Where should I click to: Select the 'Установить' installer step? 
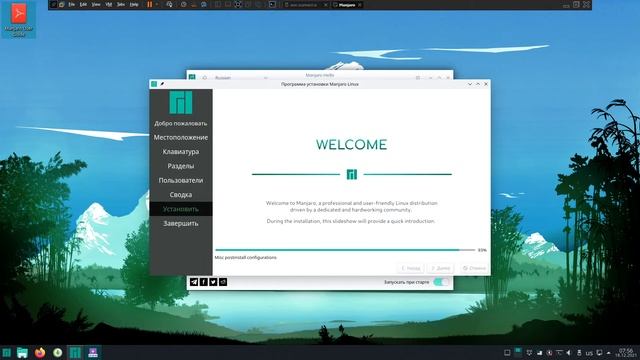click(181, 209)
